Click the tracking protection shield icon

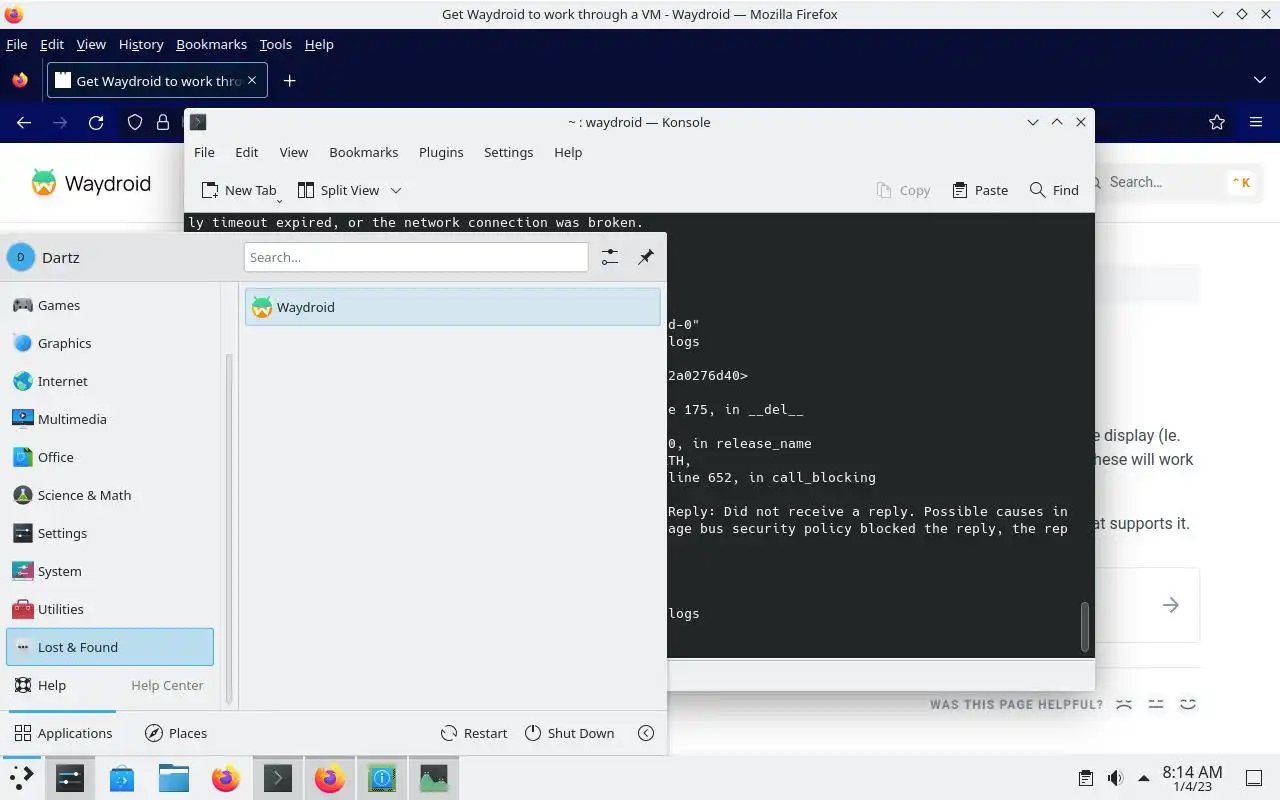point(135,122)
